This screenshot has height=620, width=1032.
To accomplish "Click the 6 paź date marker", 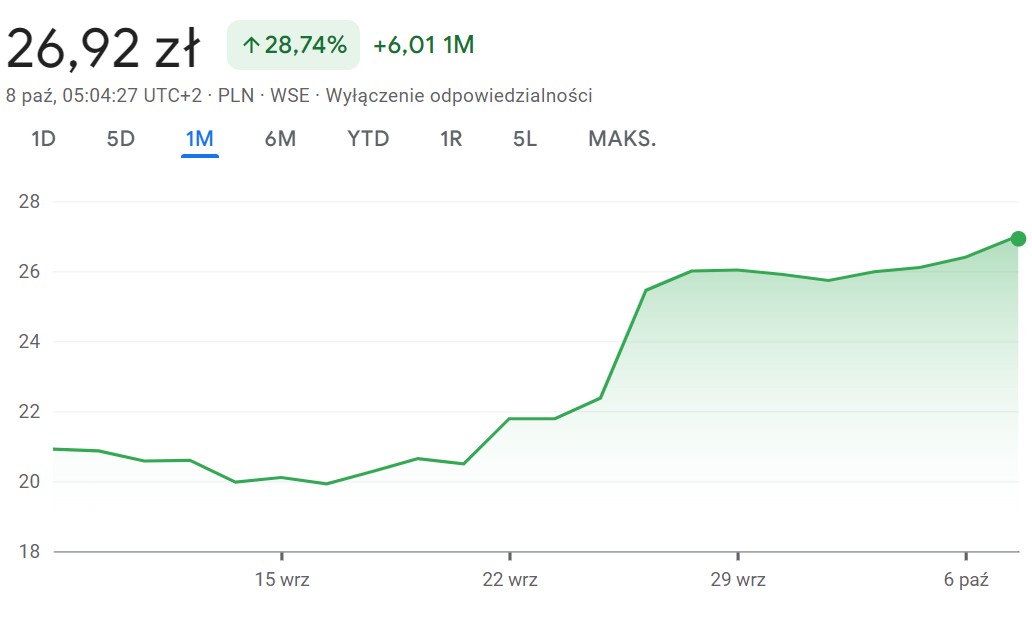I will [x=966, y=580].
